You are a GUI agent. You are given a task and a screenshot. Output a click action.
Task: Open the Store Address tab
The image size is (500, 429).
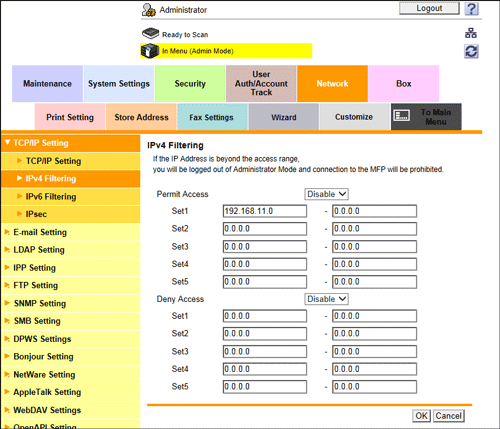coord(141,117)
